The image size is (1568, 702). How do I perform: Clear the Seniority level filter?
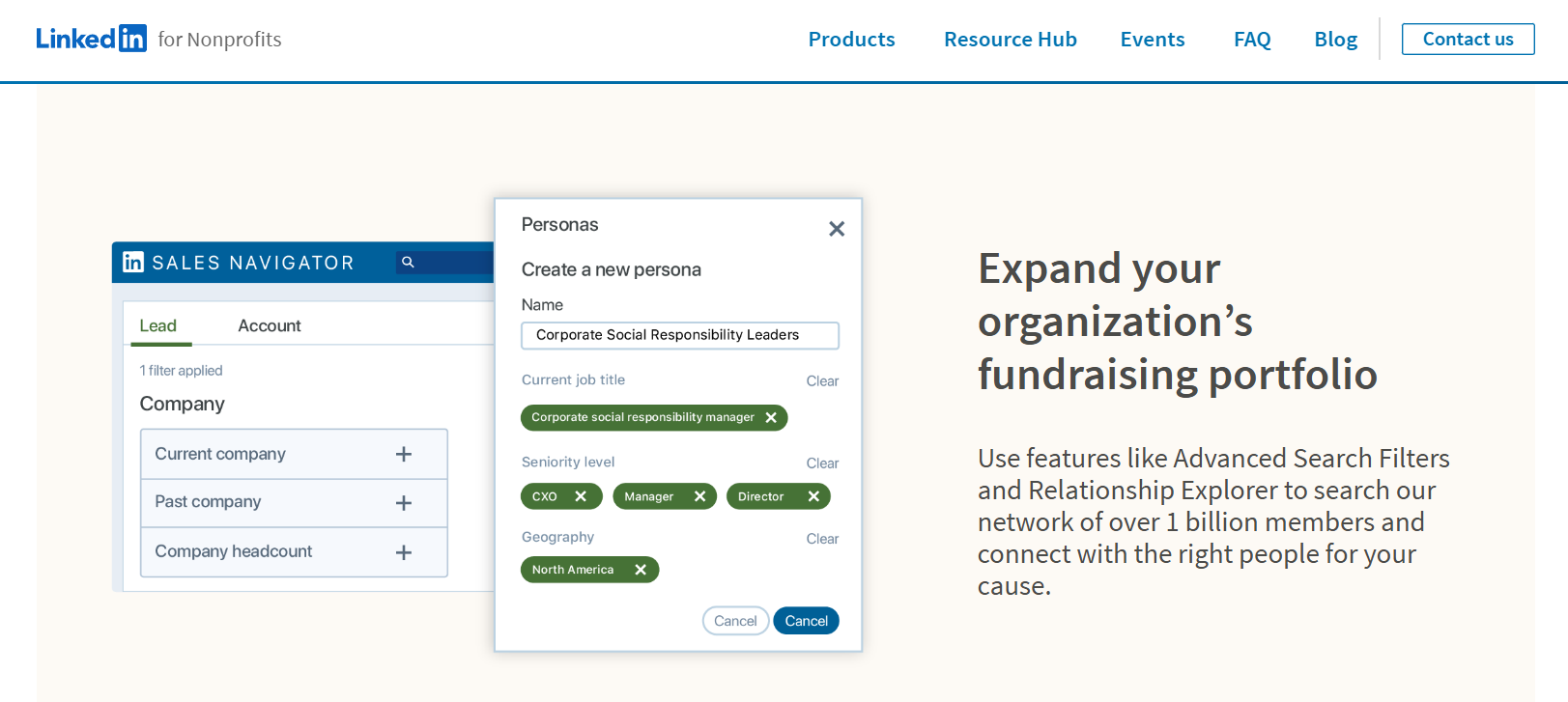pyautogui.click(x=822, y=463)
